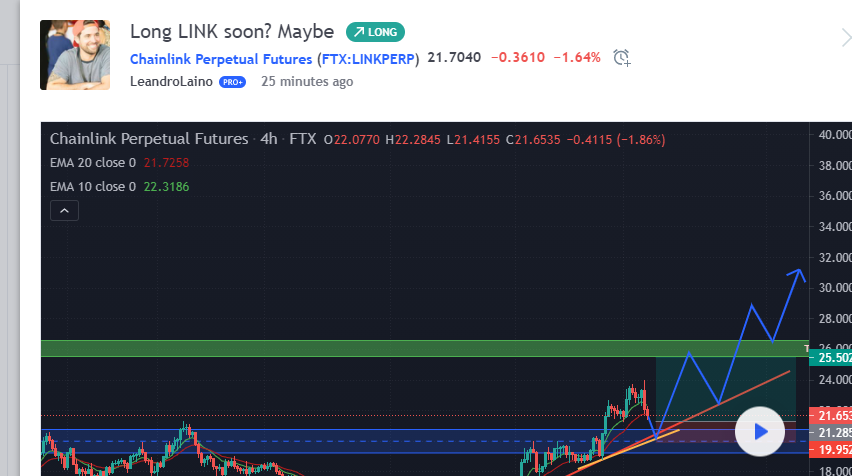Open the idea titled Long LINK soon? Maybe

[232, 32]
